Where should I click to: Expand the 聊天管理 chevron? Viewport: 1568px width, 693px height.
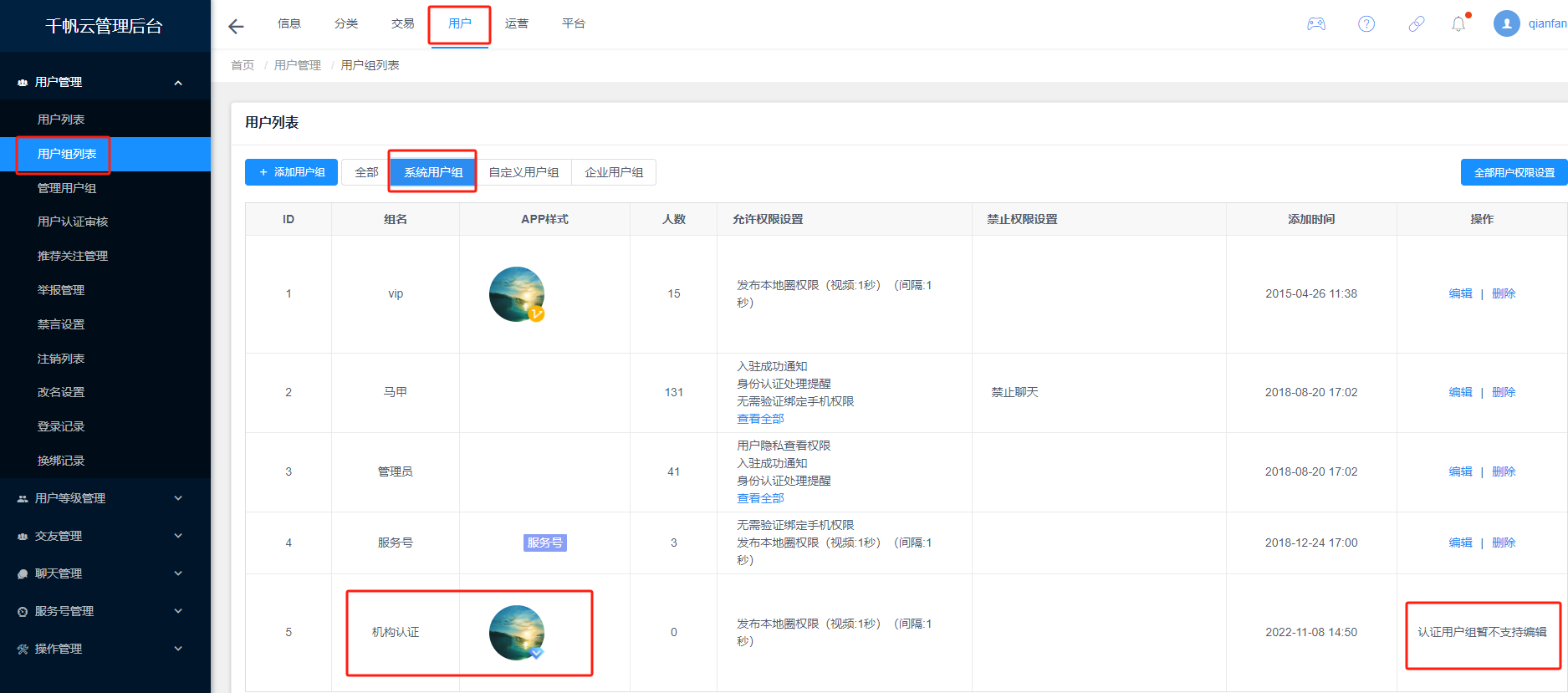point(178,573)
